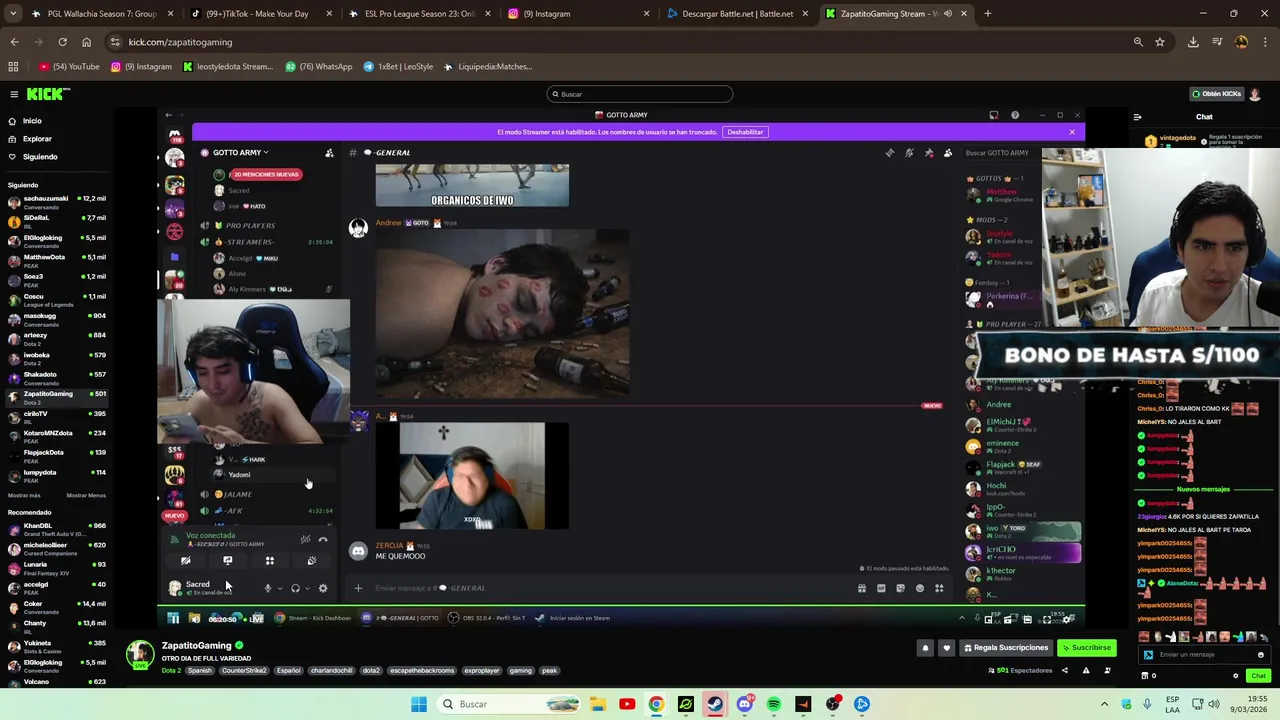Image resolution: width=1280 pixels, height=720 pixels.
Task: Toggle the heart follow button
Action: coord(946,648)
